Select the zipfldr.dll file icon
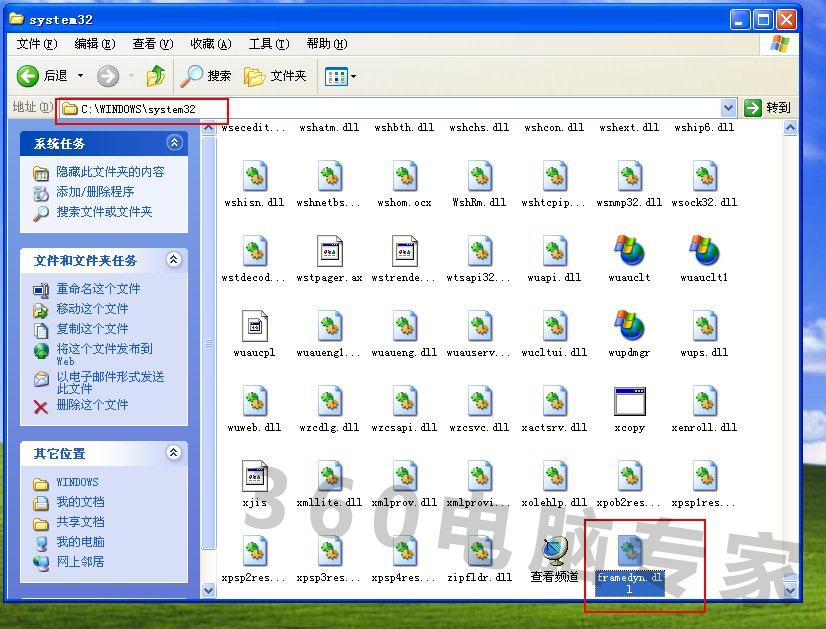 pyautogui.click(x=479, y=551)
